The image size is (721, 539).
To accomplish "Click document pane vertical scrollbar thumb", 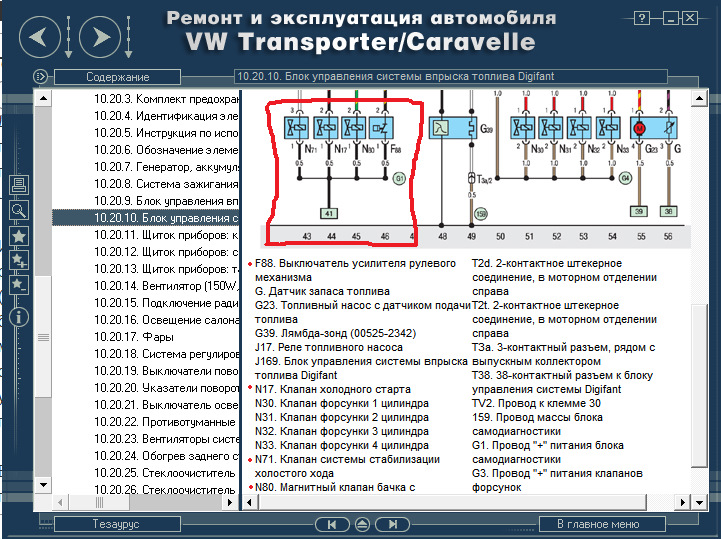I will click(699, 385).
